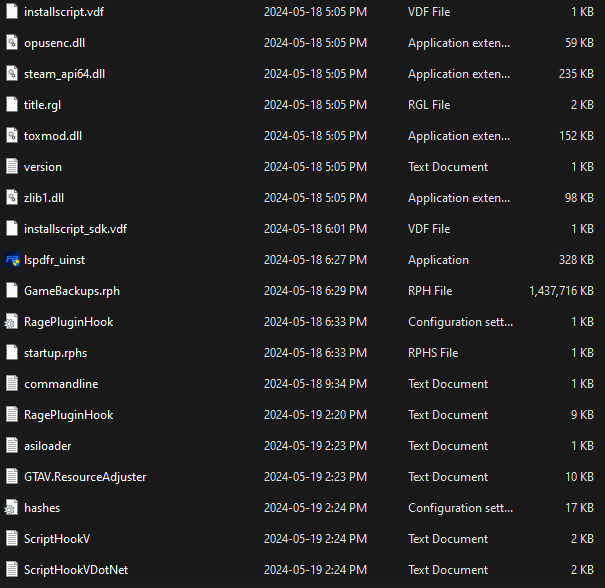Click the commandline text document icon
This screenshot has height=588, width=605.
tap(12, 384)
